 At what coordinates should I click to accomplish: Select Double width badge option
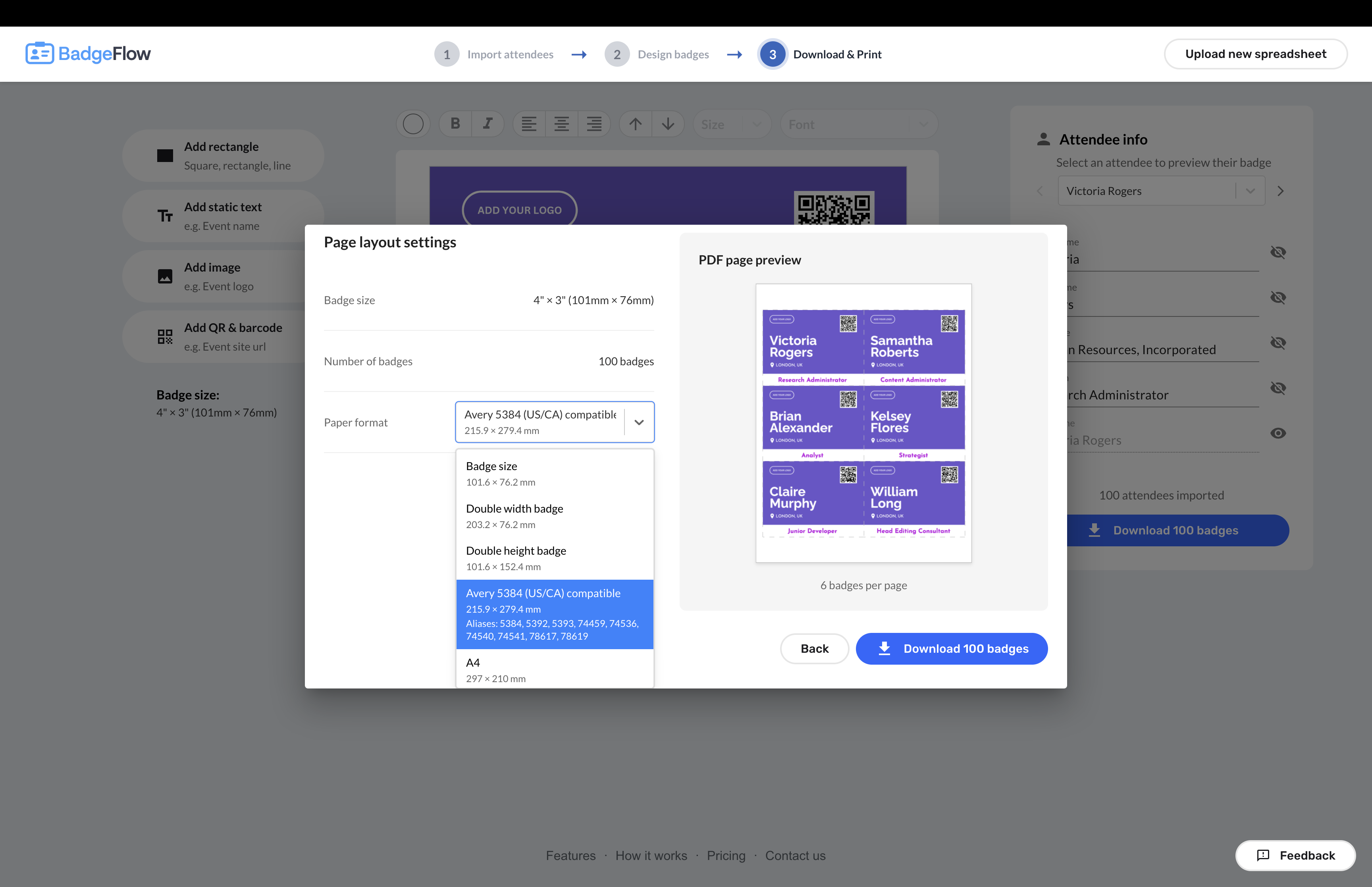coord(555,516)
